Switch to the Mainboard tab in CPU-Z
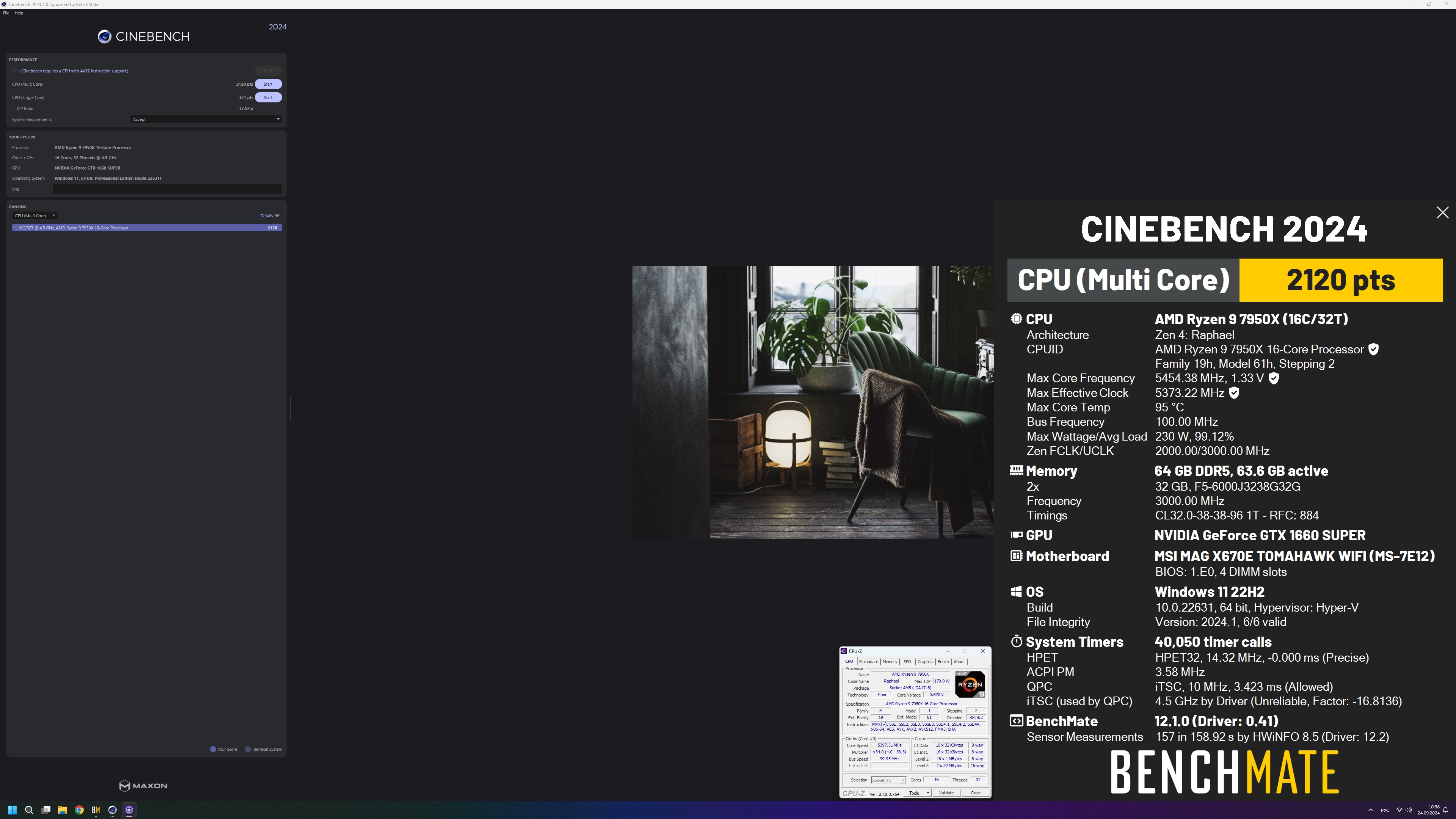This screenshot has height=819, width=1456. [x=868, y=661]
